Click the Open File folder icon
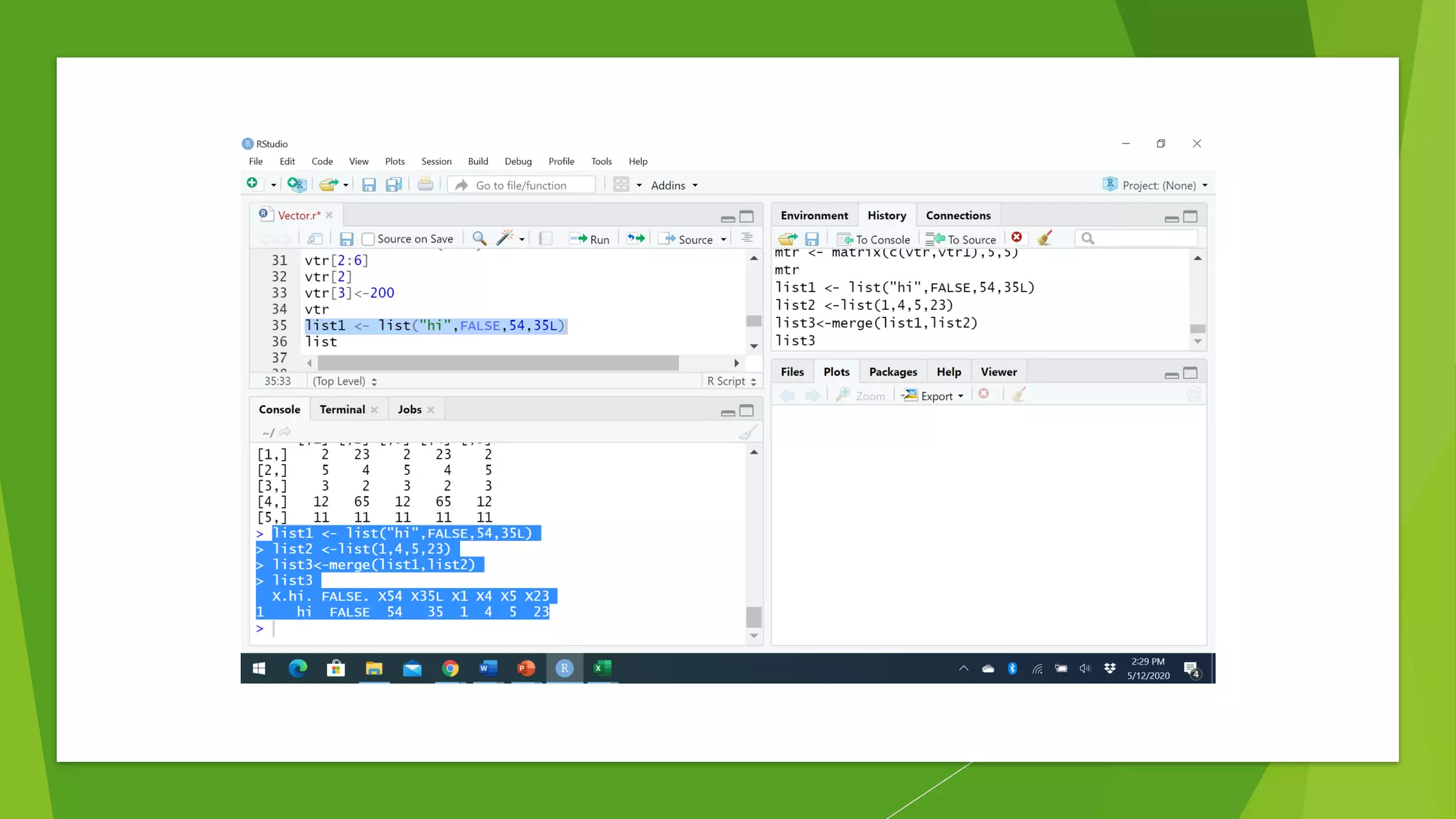Screen dimensions: 1456x819 [x=328, y=185]
